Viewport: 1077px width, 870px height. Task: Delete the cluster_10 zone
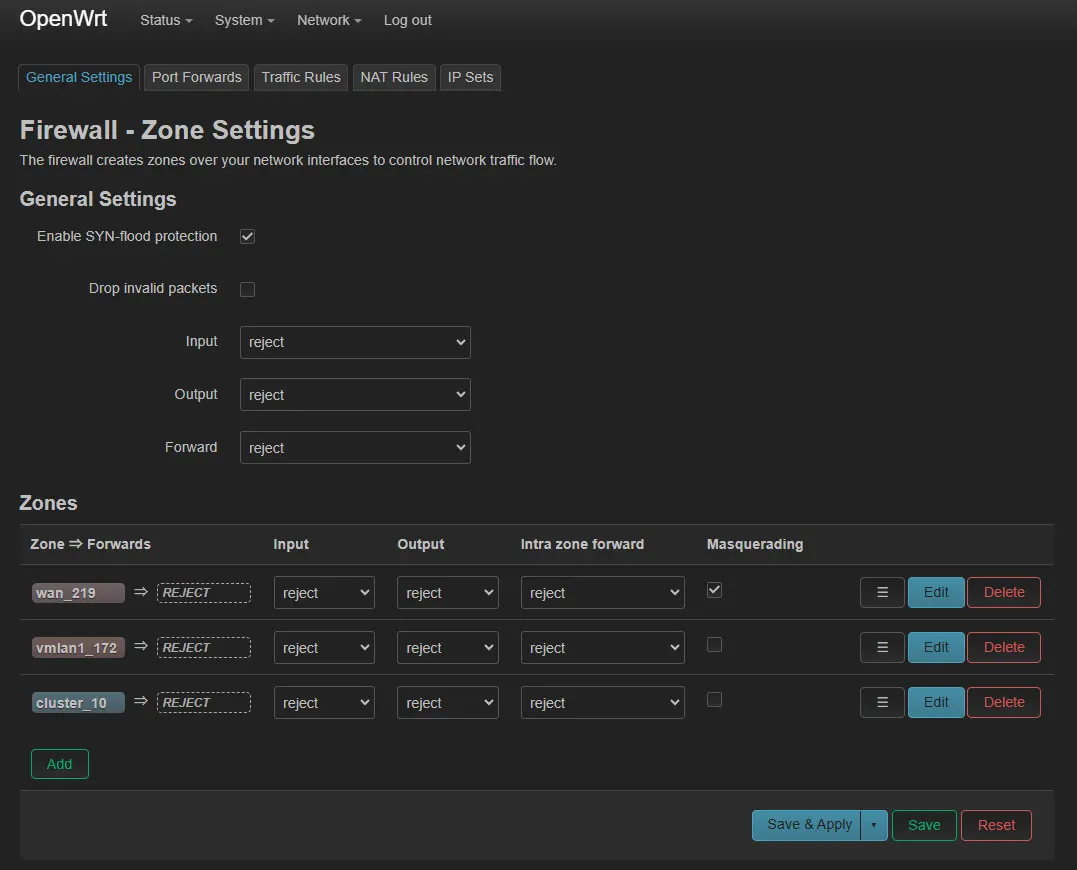coord(1004,702)
